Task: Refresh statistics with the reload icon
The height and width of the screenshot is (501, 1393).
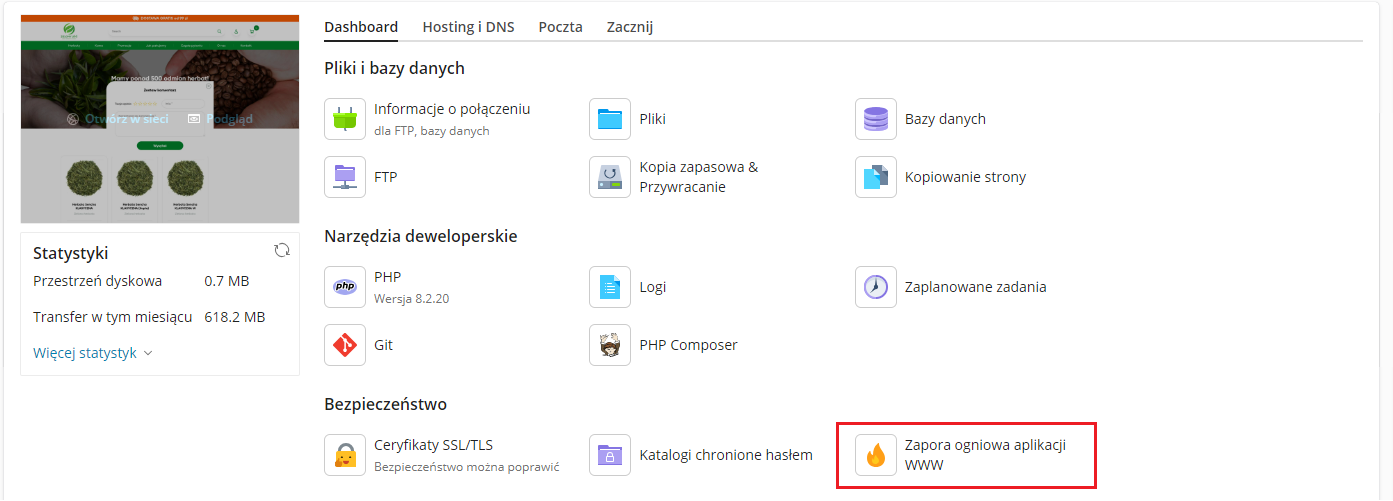Action: 282,250
